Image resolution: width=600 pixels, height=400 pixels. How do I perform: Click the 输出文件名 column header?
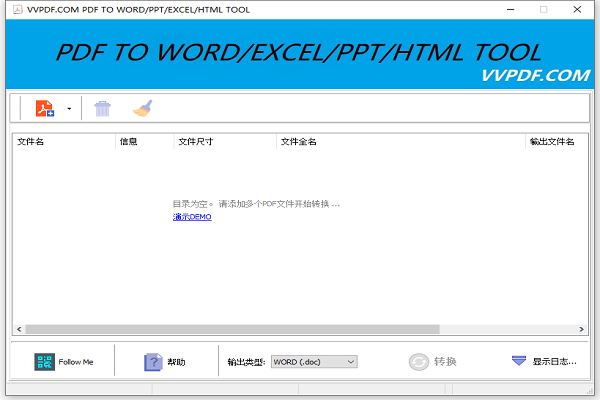tap(556, 142)
